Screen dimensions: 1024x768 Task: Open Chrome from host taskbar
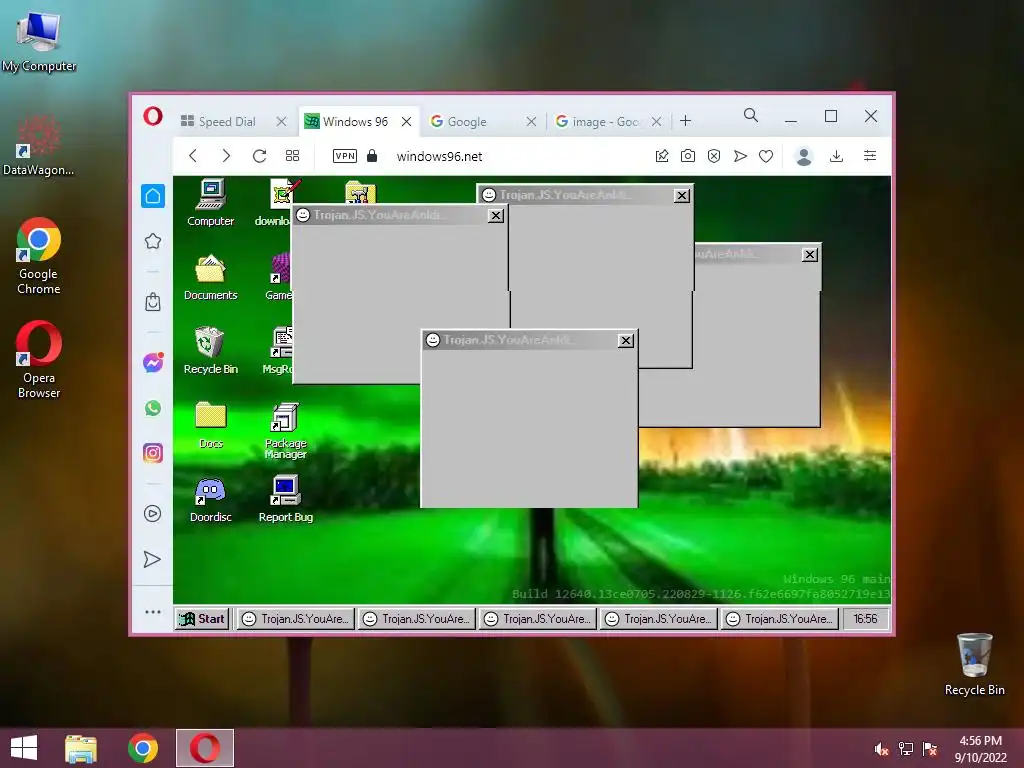pyautogui.click(x=143, y=748)
